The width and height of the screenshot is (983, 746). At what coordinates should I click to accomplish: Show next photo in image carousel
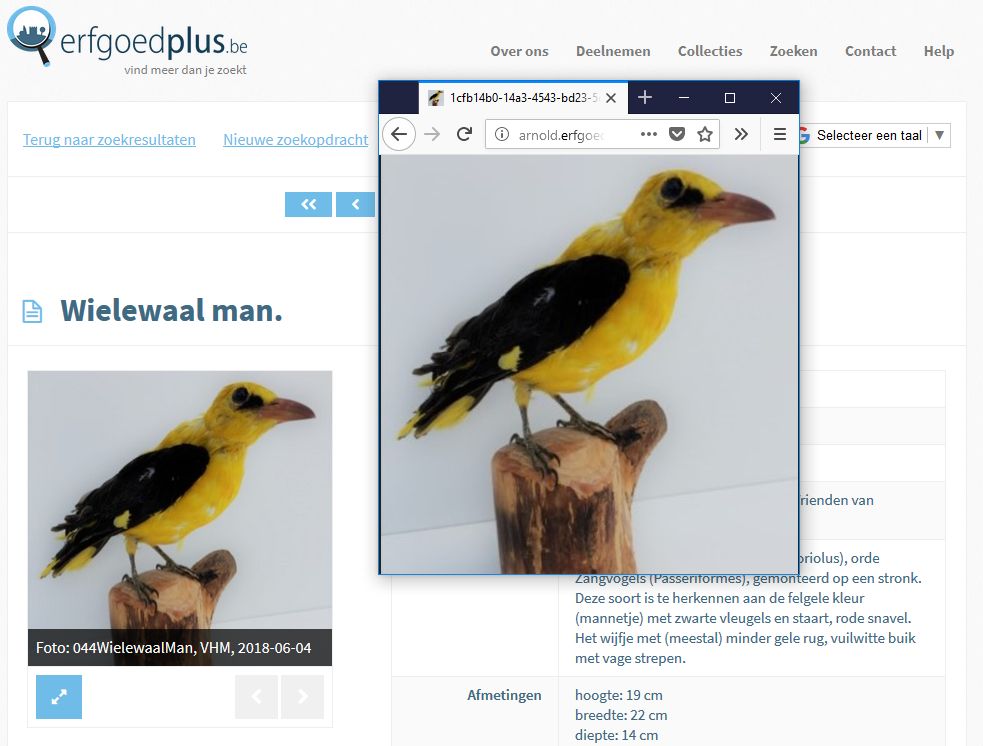tap(303, 696)
